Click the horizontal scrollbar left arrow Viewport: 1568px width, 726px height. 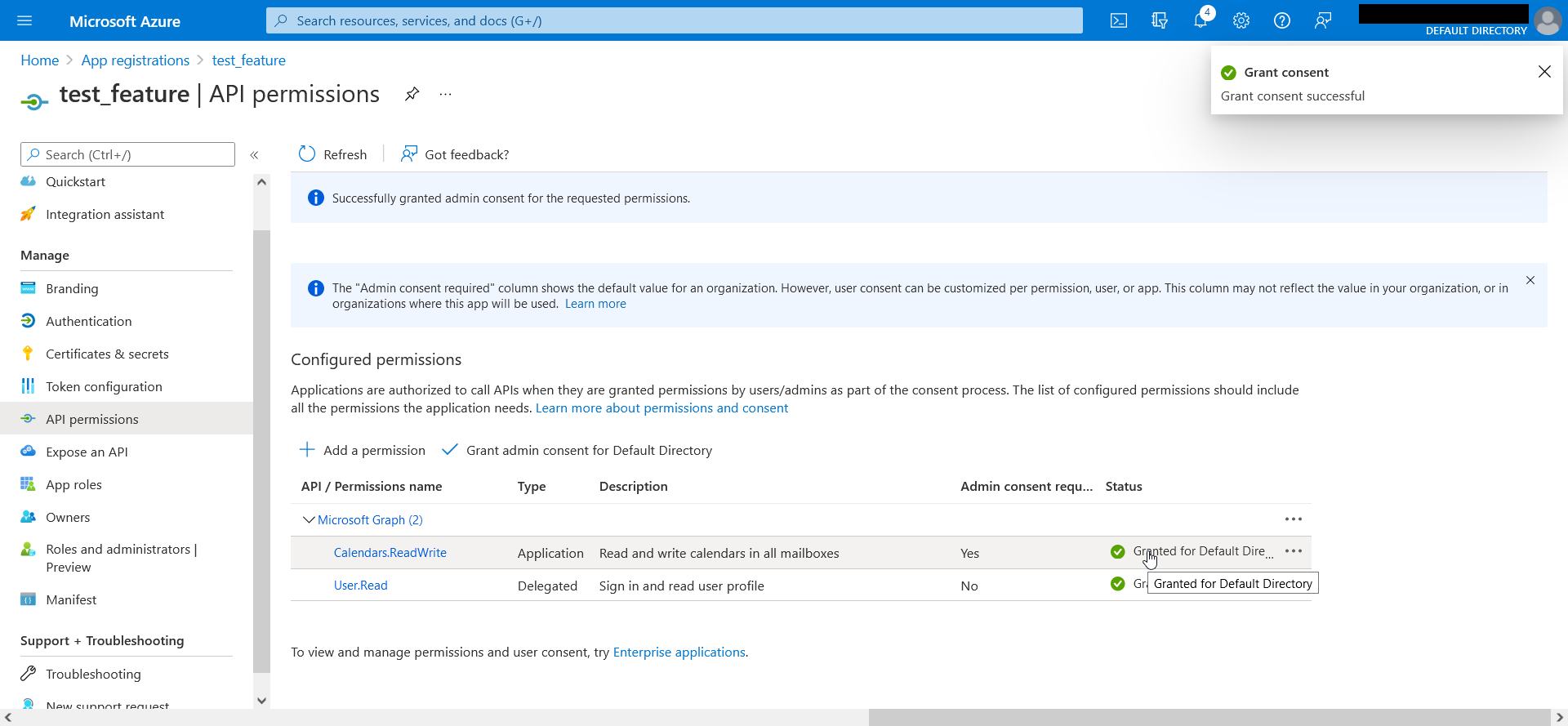tap(7, 718)
